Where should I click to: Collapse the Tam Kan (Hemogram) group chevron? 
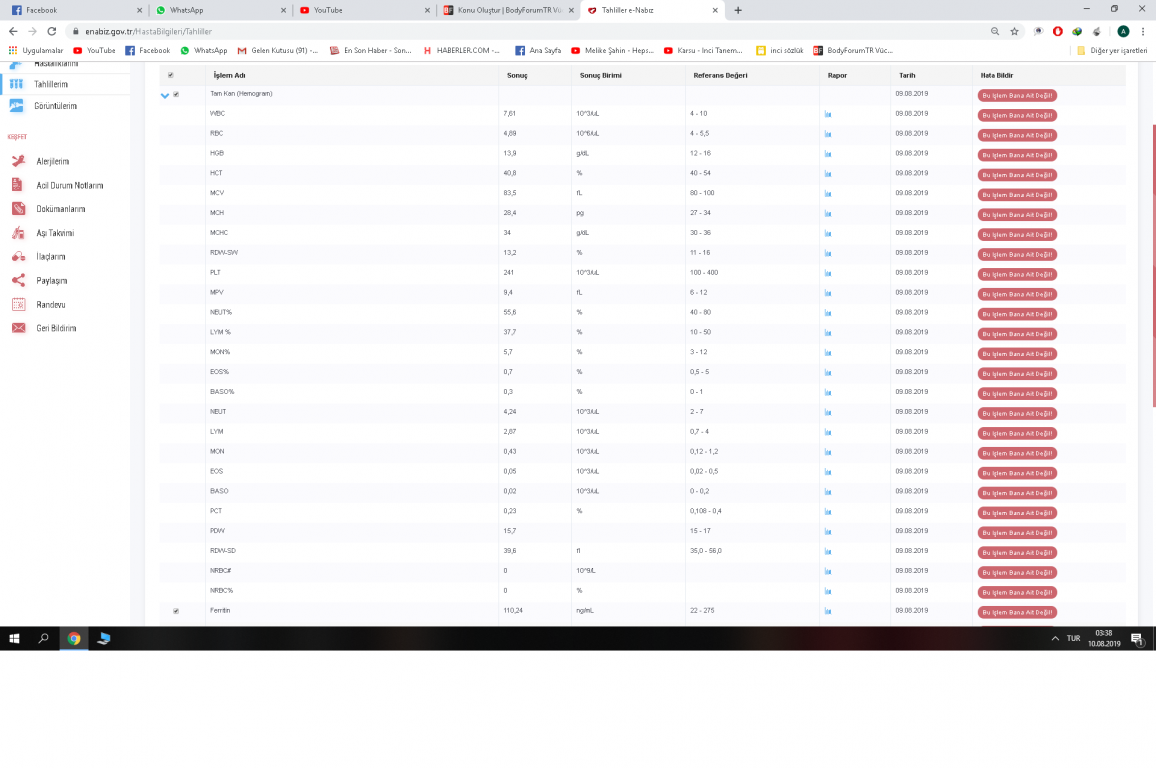tap(165, 95)
